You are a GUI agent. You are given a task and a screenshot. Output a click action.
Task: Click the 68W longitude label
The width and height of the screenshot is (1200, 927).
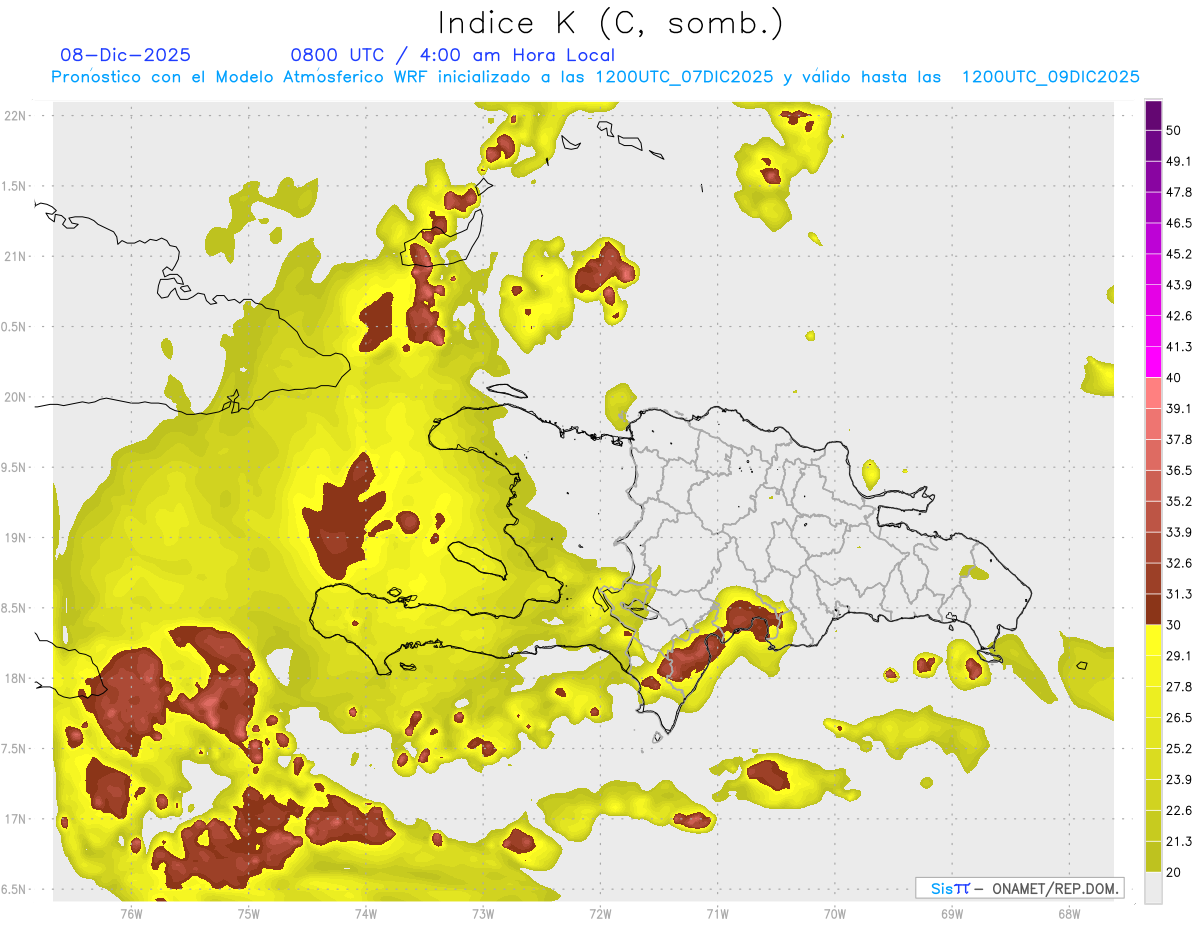(x=1068, y=913)
